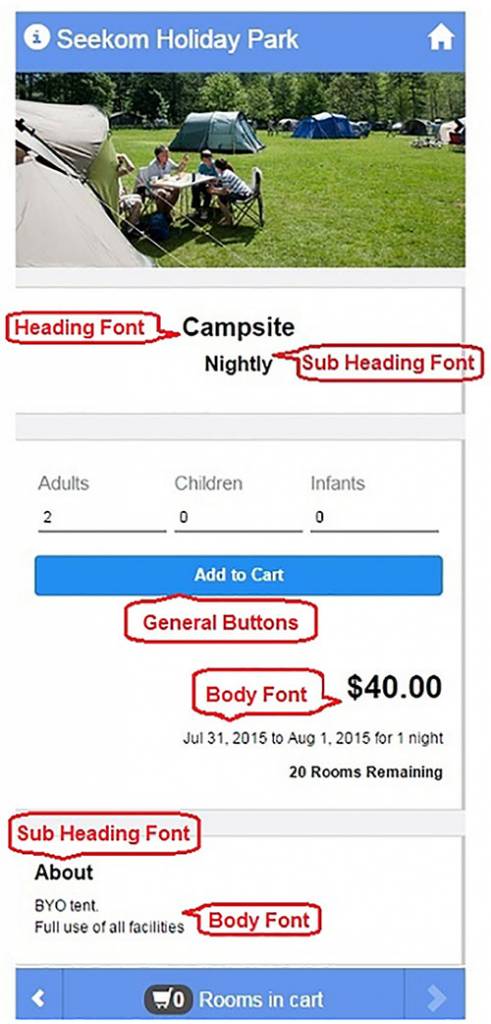Select the Campsite heading text
Image resolution: width=491 pixels, height=1024 pixels.
pos(238,328)
